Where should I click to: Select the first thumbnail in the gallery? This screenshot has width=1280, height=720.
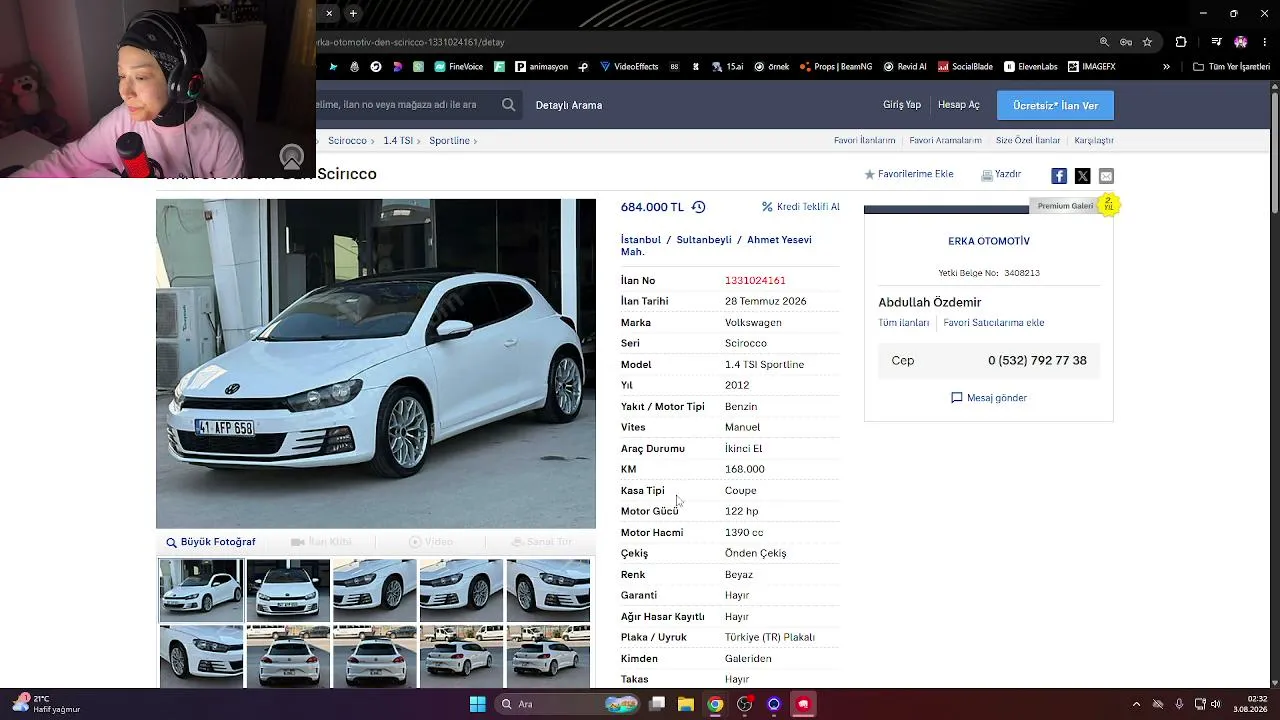201,589
